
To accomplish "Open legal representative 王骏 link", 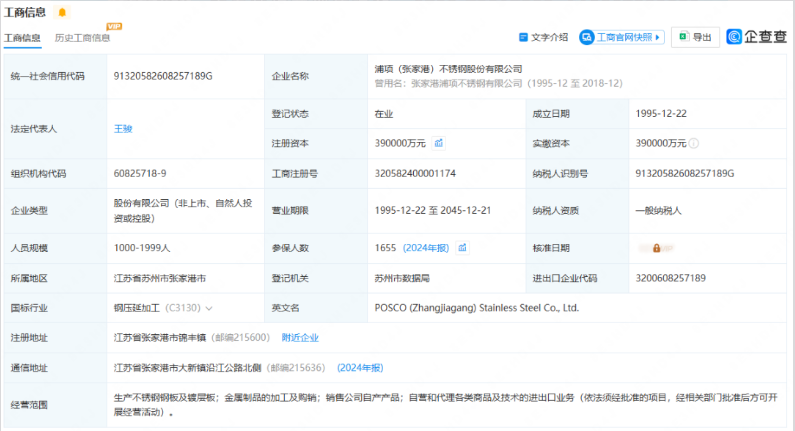I will pos(123,129).
